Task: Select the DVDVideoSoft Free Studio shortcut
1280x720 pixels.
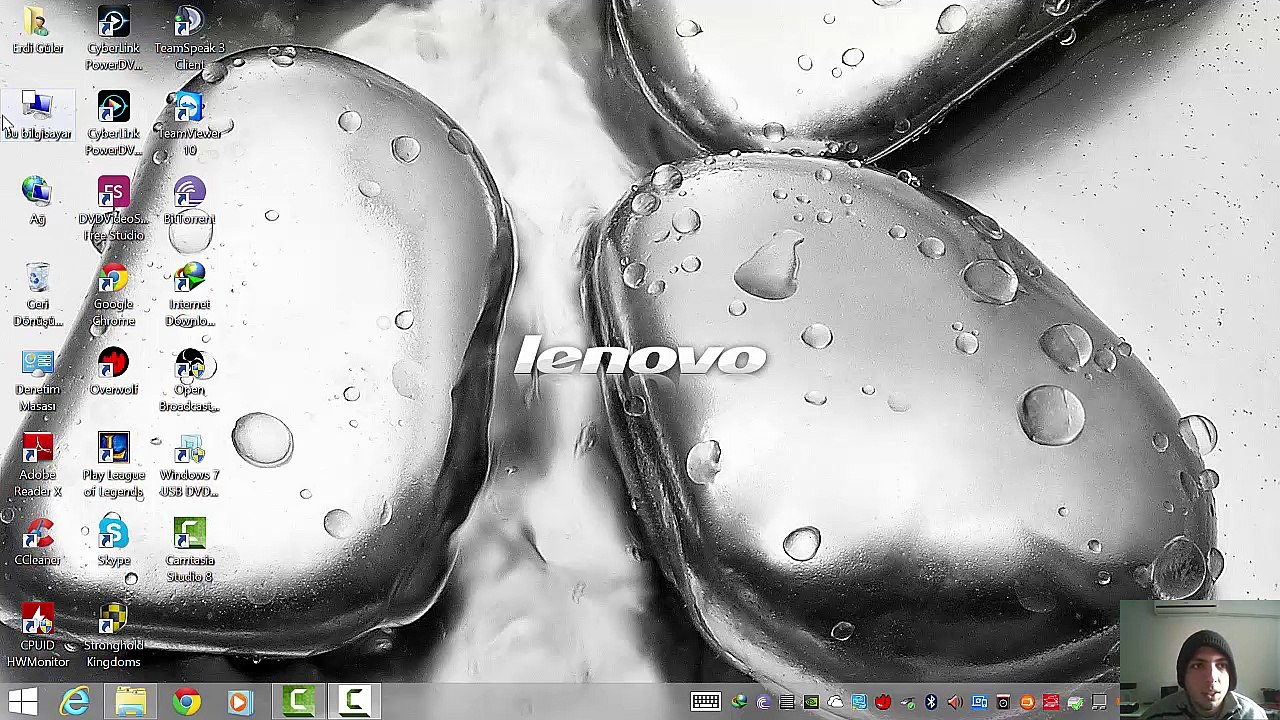Action: coord(113,210)
